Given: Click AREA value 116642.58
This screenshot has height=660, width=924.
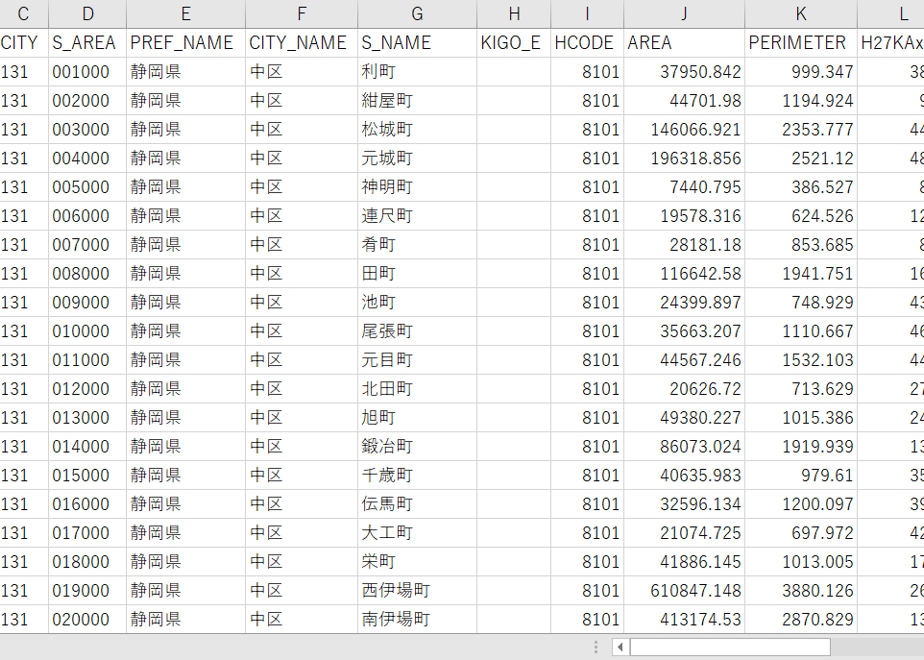Looking at the screenshot, I should 684,273.
